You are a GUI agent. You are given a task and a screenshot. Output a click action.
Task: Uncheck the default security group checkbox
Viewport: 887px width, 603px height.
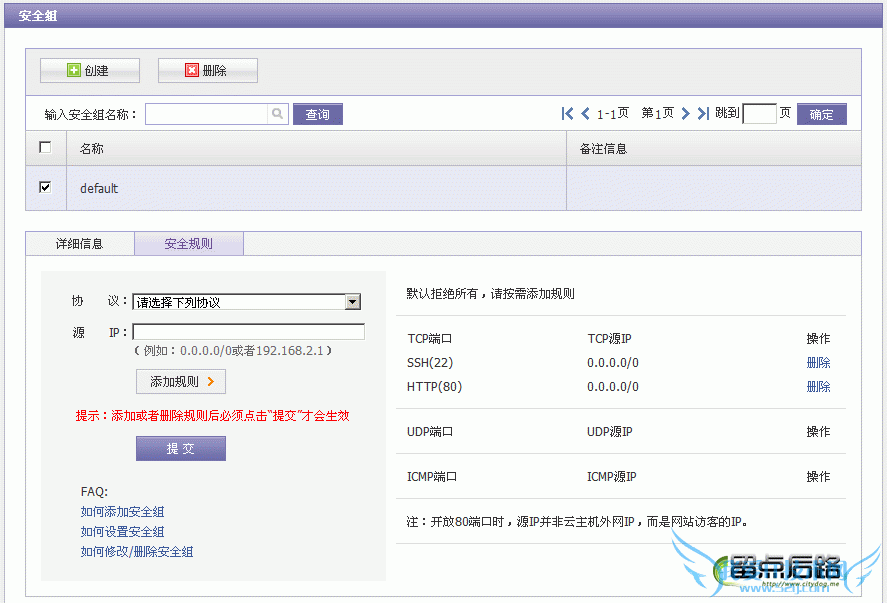tap(45, 187)
